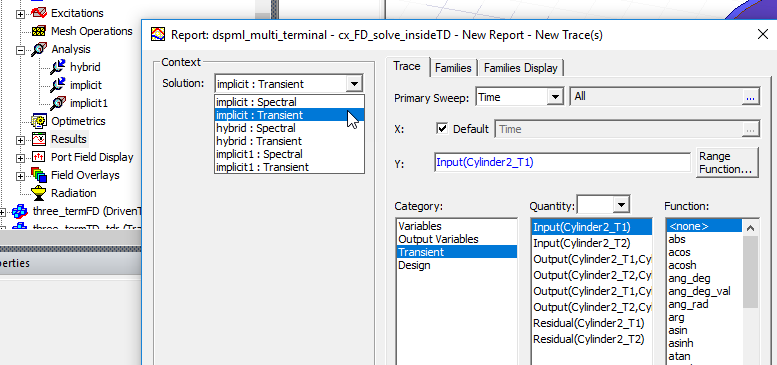
Task: Select the abs function
Action: 705,239
